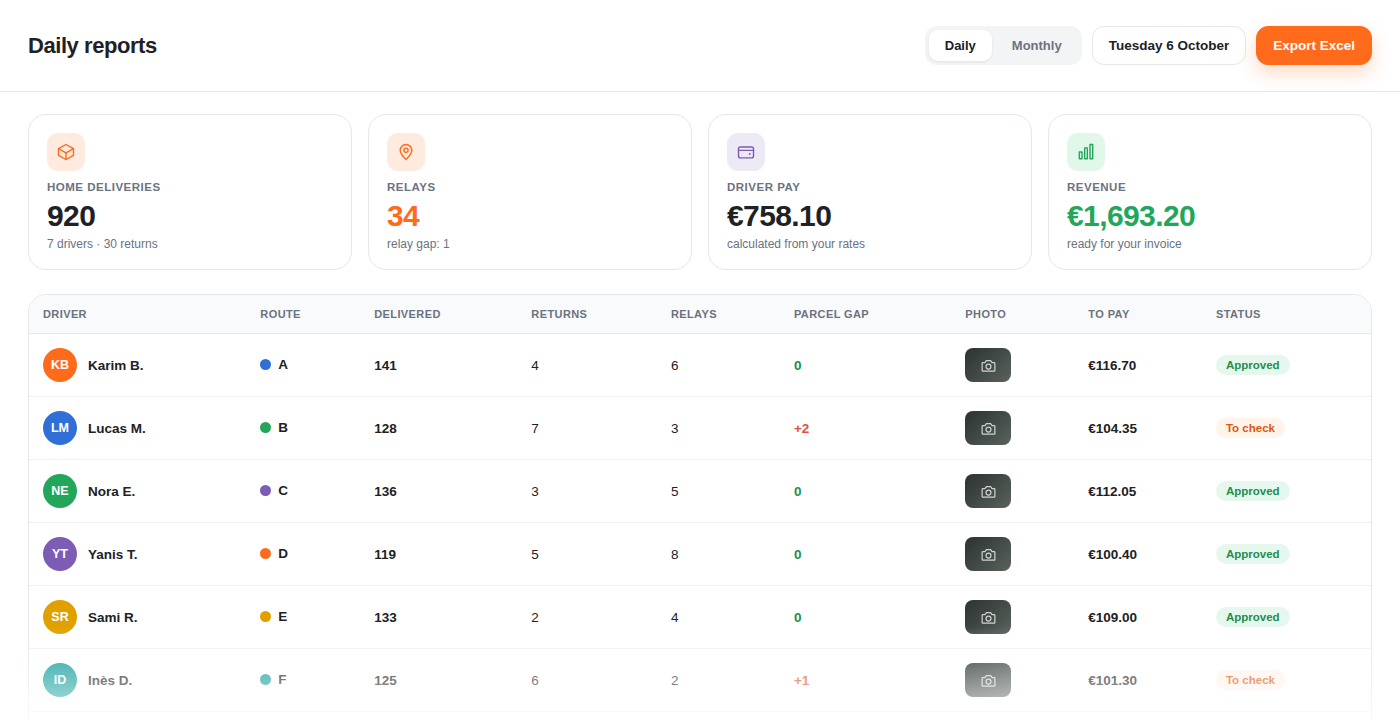
Task: Open the Tuesday 6 October date picker
Action: pyautogui.click(x=1169, y=46)
